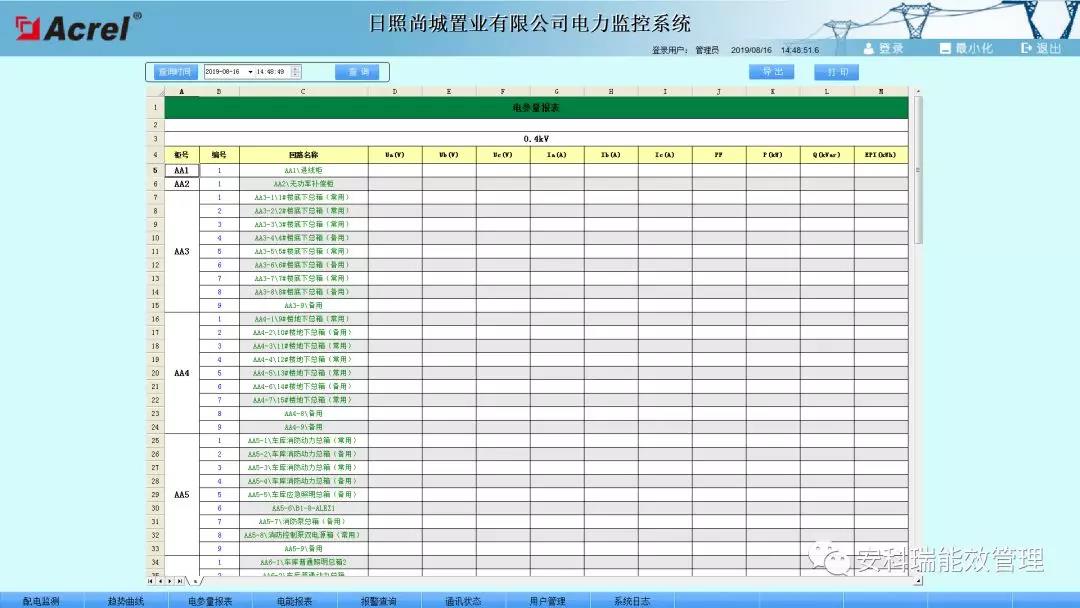
Task: Select the AA1 cabinet cell
Action: [x=182, y=170]
